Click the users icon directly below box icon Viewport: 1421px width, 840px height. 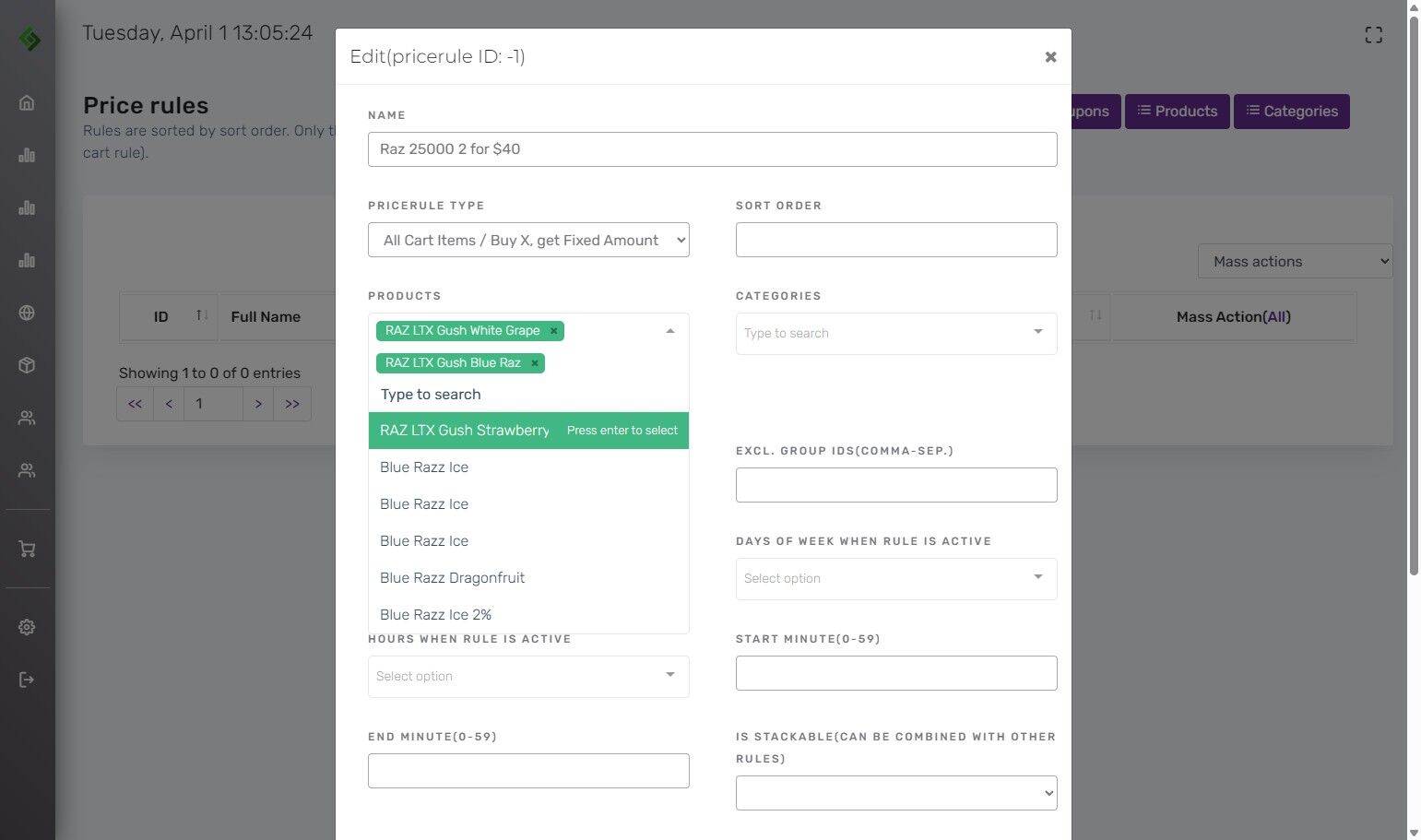[27, 418]
